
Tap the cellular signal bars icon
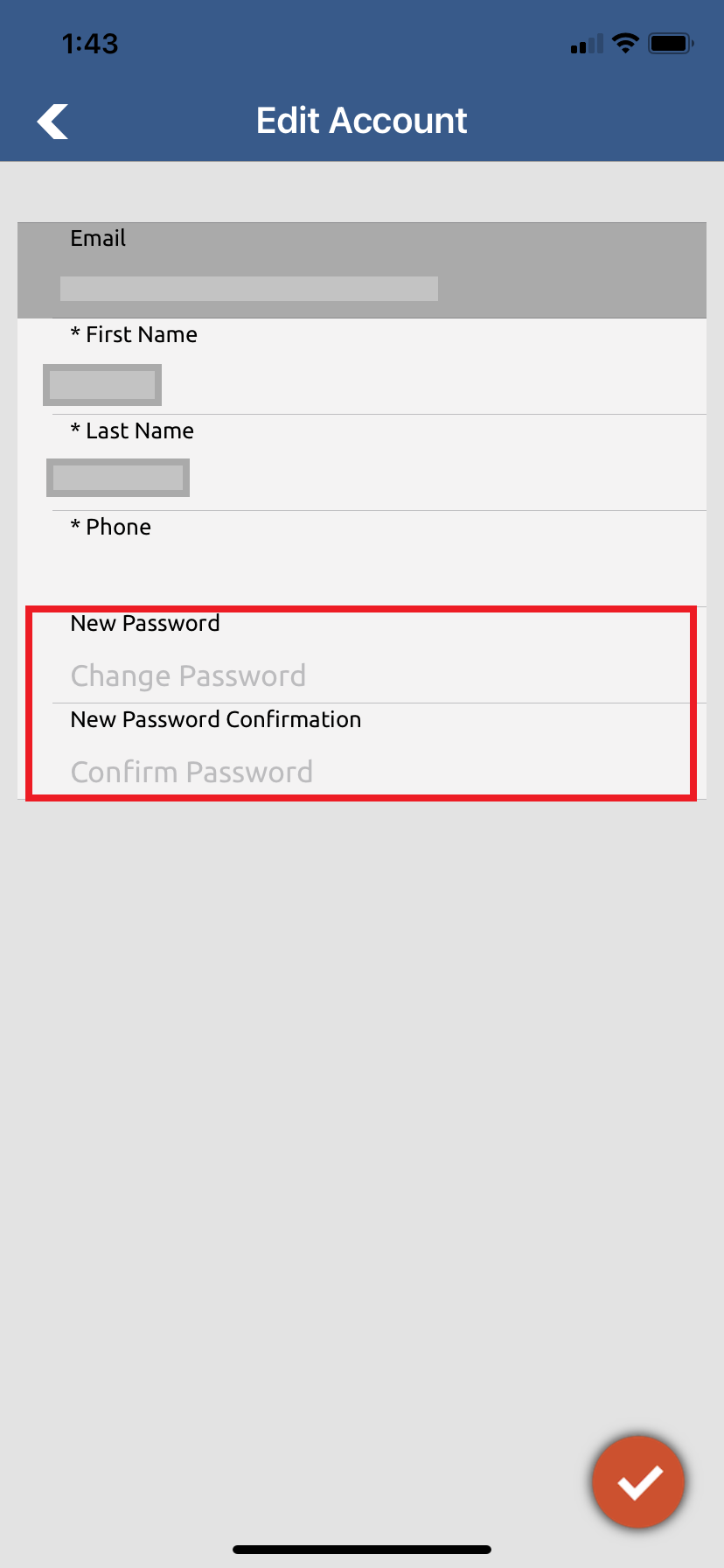coord(587,44)
